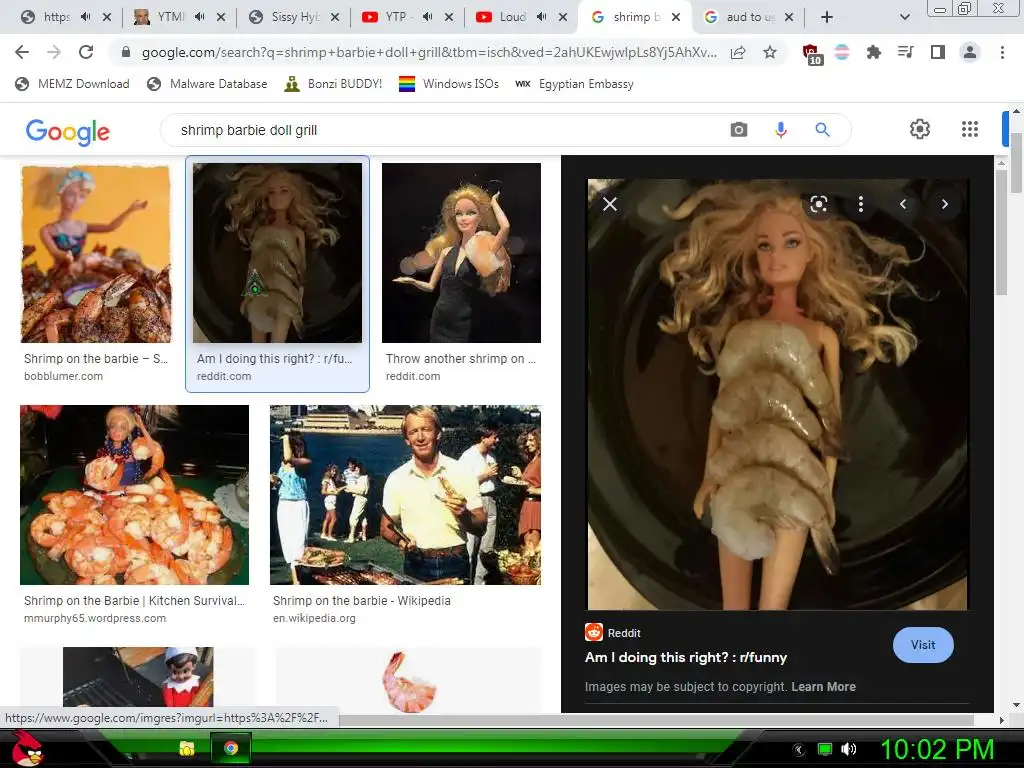Close the shrimp barbie tab
Screen dimensions: 1024x768
676,17
